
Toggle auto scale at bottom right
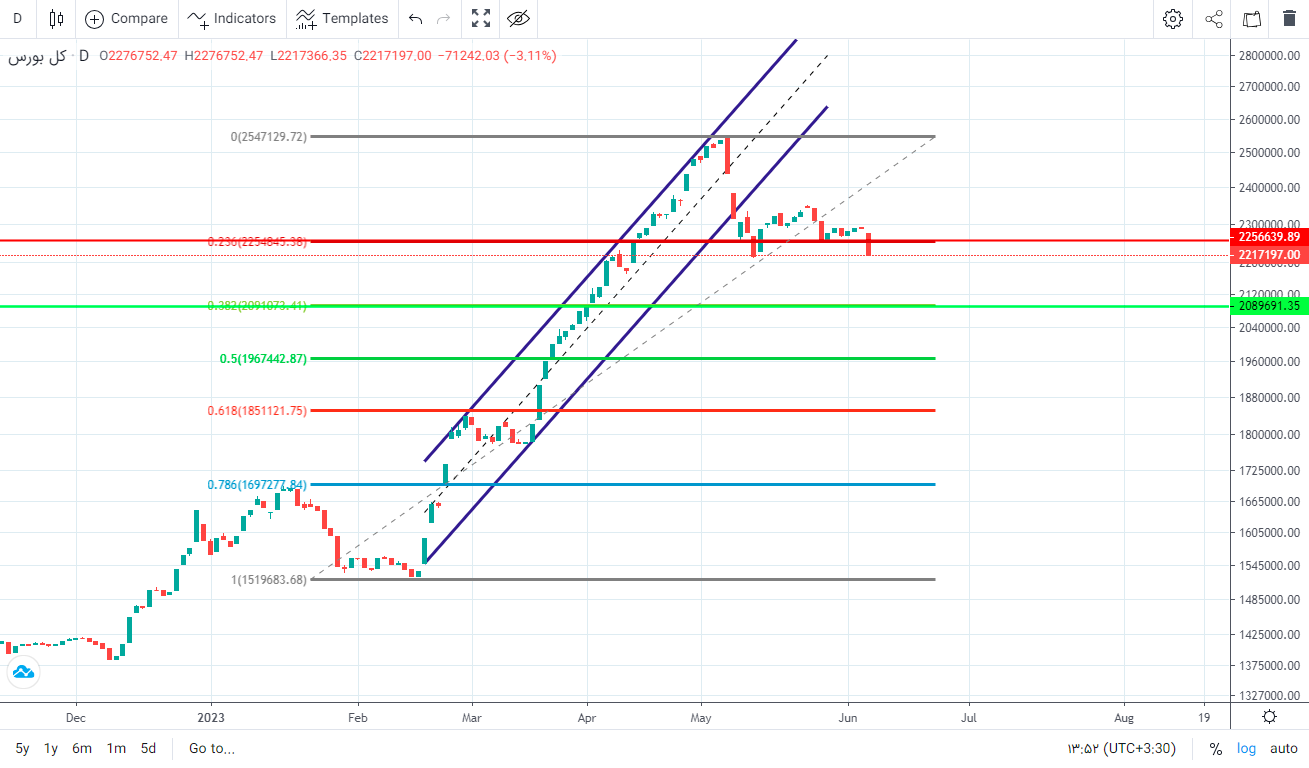click(1283, 748)
